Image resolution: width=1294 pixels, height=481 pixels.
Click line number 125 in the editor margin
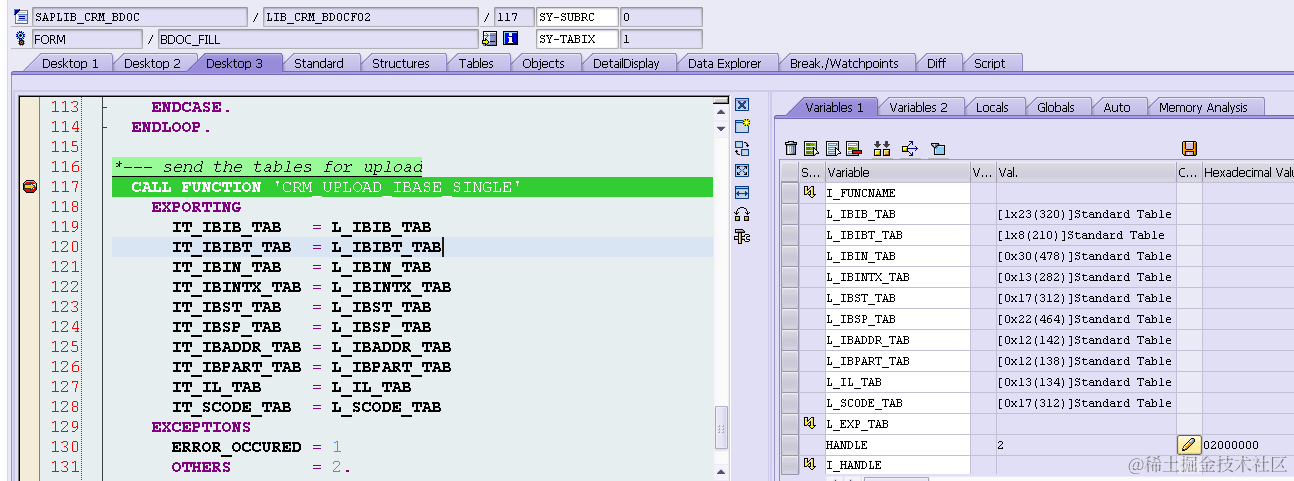click(x=65, y=347)
